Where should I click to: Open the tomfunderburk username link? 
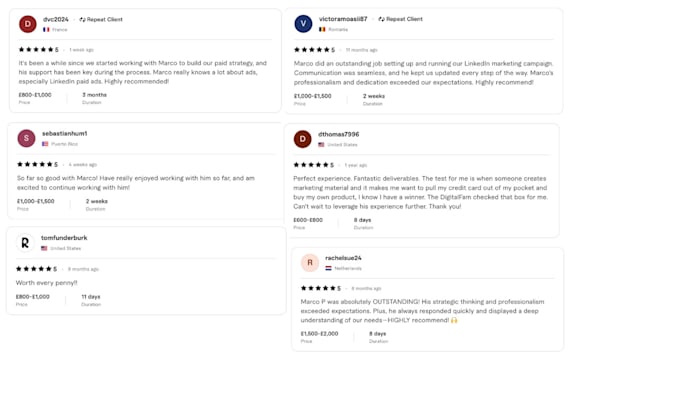coord(64,238)
